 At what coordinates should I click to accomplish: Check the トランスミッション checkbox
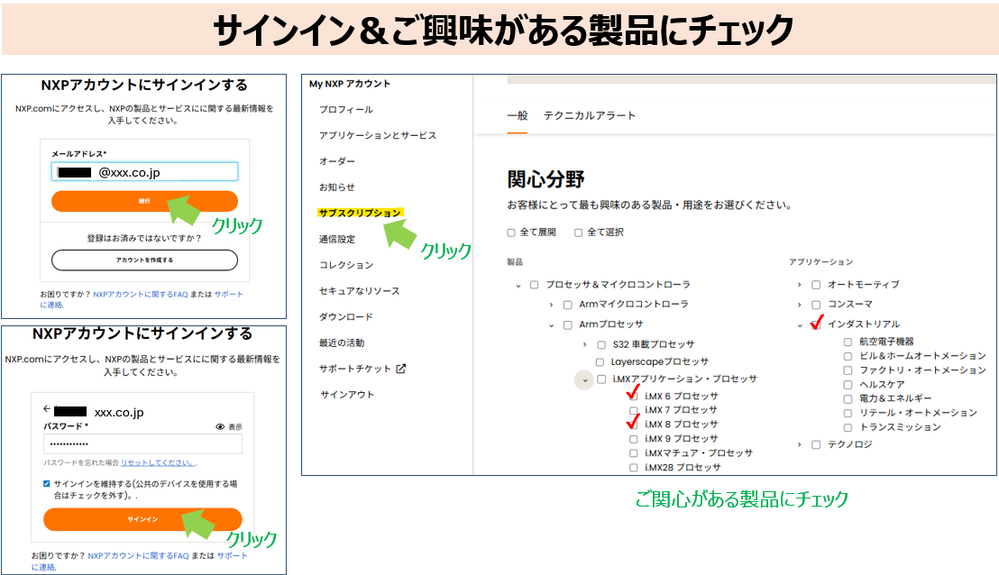click(x=848, y=428)
